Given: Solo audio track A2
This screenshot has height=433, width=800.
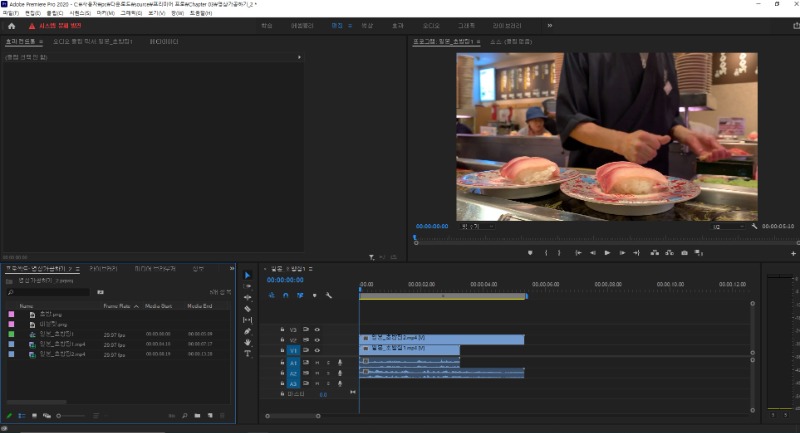Looking at the screenshot, I should coord(328,373).
